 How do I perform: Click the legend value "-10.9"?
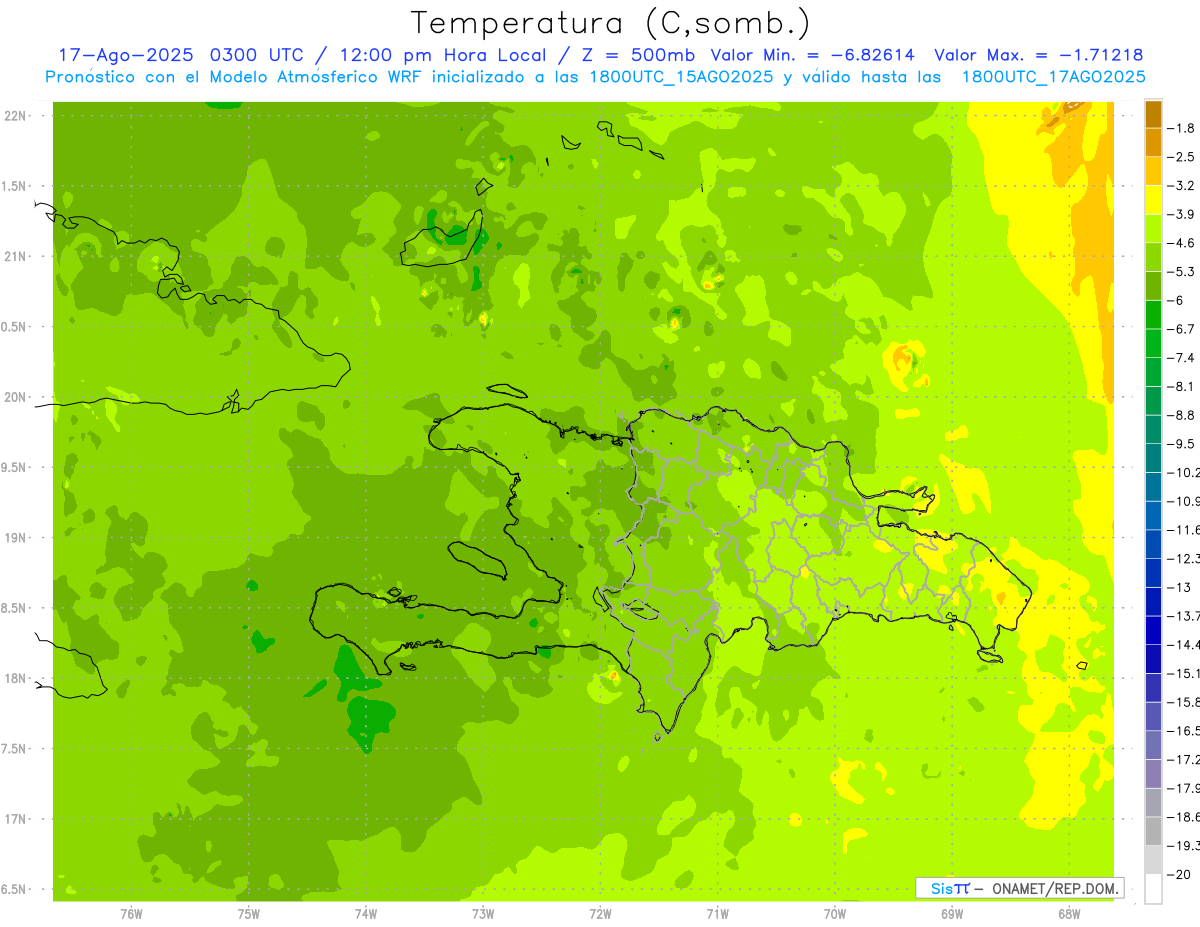1184,501
